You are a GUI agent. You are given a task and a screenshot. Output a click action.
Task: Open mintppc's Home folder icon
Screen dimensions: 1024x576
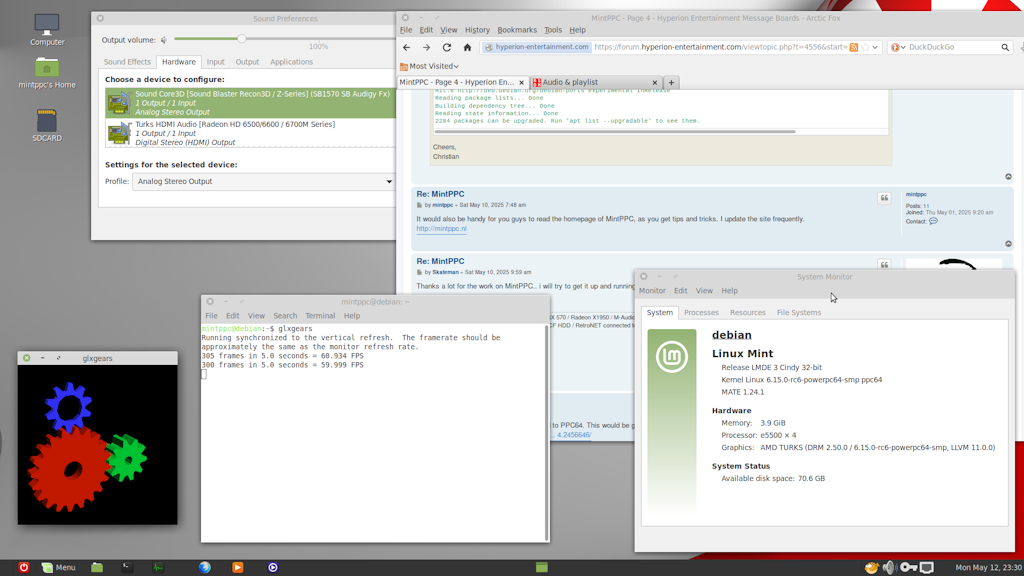47,72
